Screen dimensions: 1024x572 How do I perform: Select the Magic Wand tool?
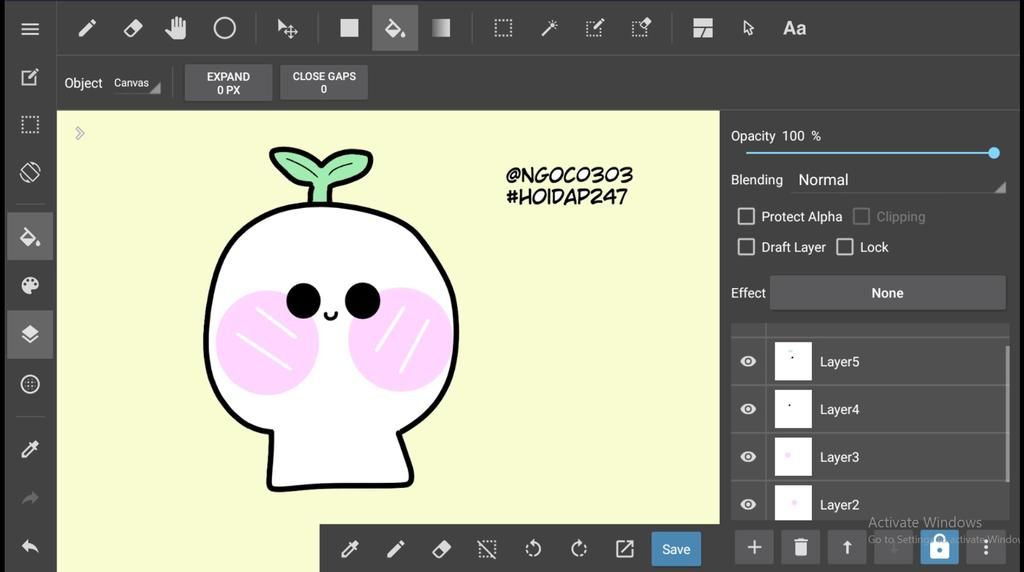[x=549, y=28]
